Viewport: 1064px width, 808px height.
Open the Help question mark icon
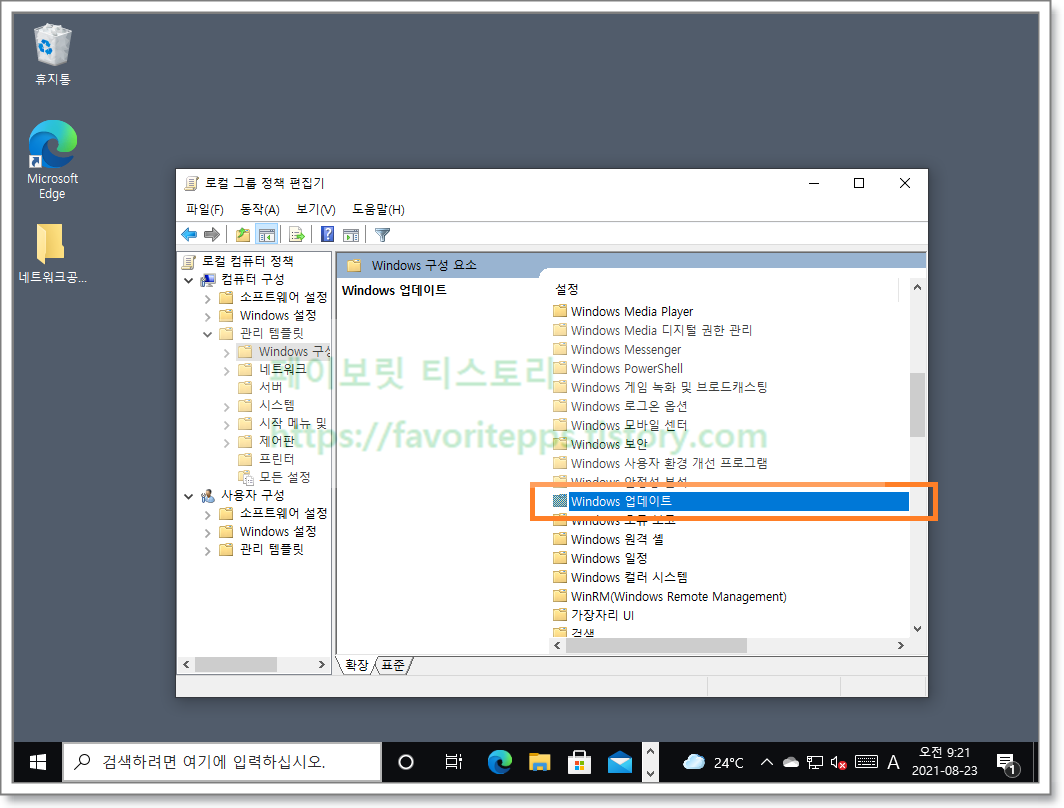point(327,235)
